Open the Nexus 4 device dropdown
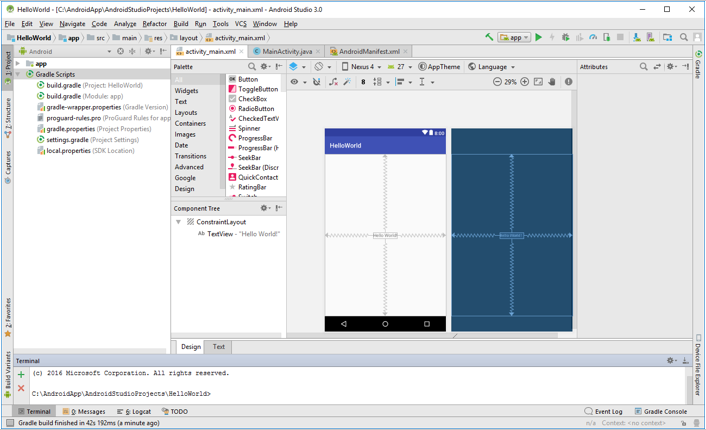 (362, 67)
